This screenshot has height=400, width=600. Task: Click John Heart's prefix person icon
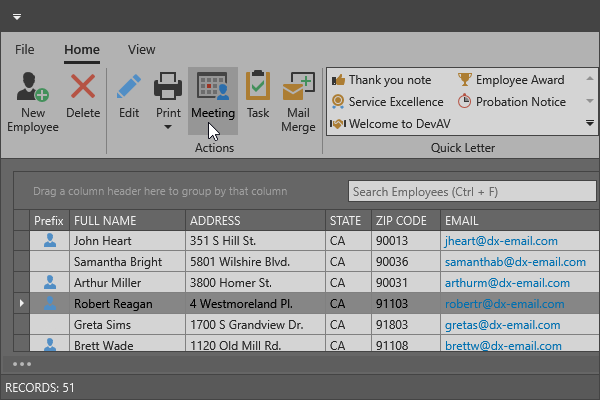click(50, 240)
